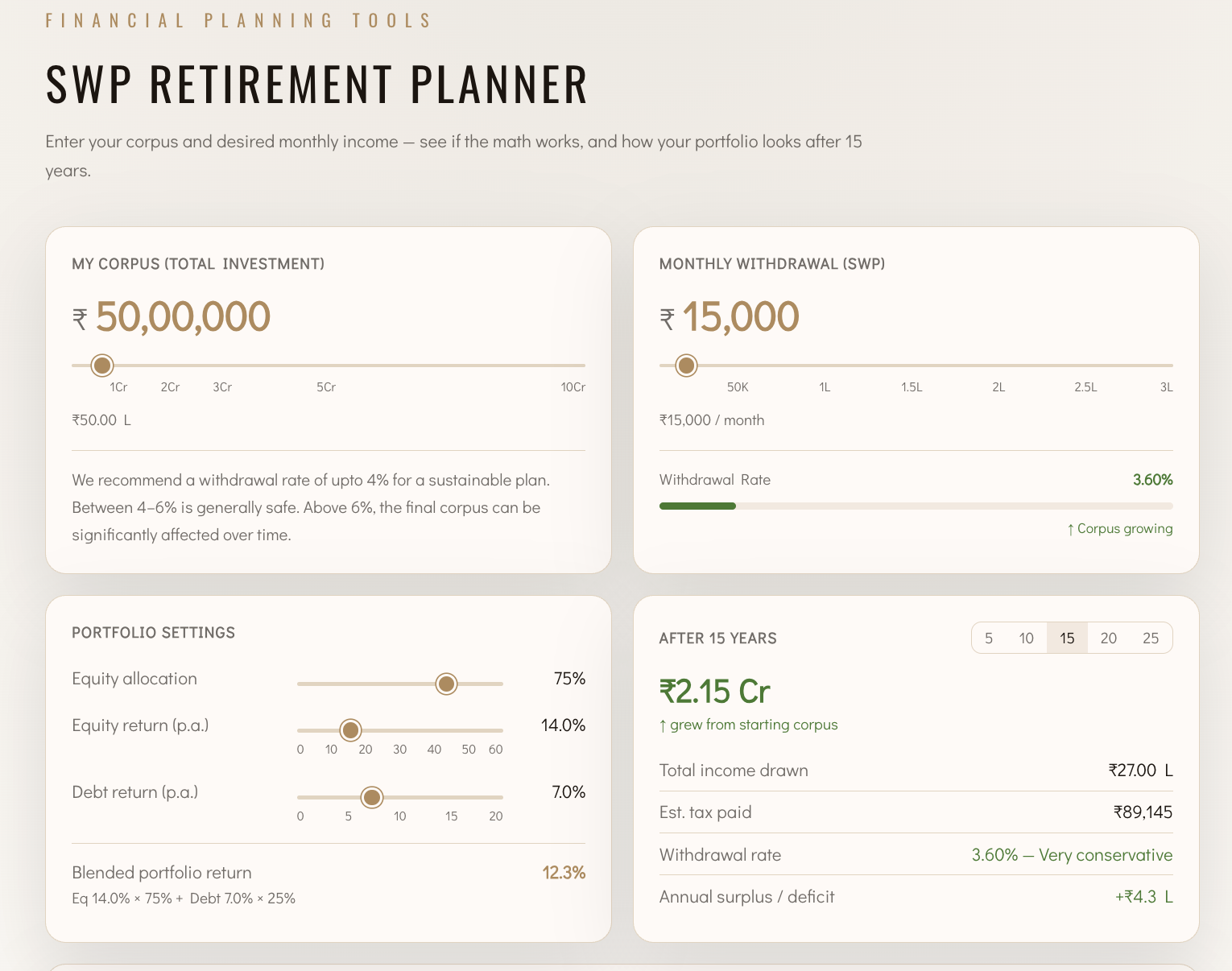Click the withdrawal rate progress bar

tap(916, 506)
